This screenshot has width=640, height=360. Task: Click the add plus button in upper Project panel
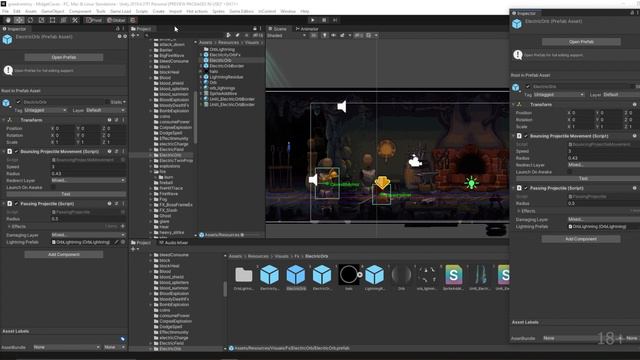(134, 36)
